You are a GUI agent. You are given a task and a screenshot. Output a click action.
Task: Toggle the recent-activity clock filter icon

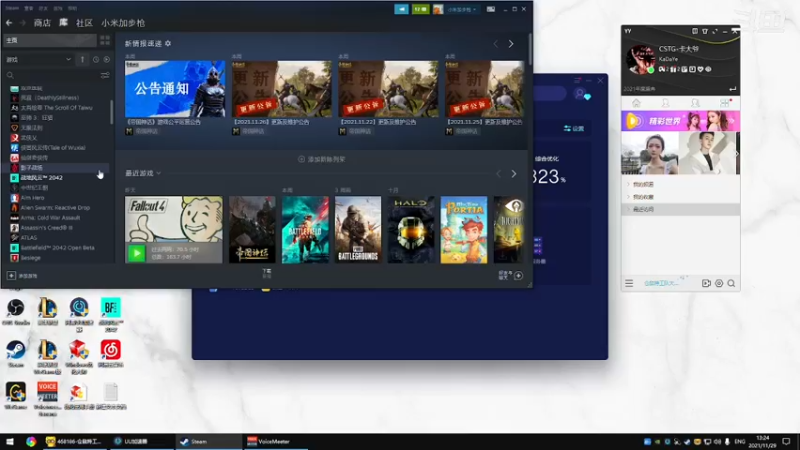(x=96, y=60)
